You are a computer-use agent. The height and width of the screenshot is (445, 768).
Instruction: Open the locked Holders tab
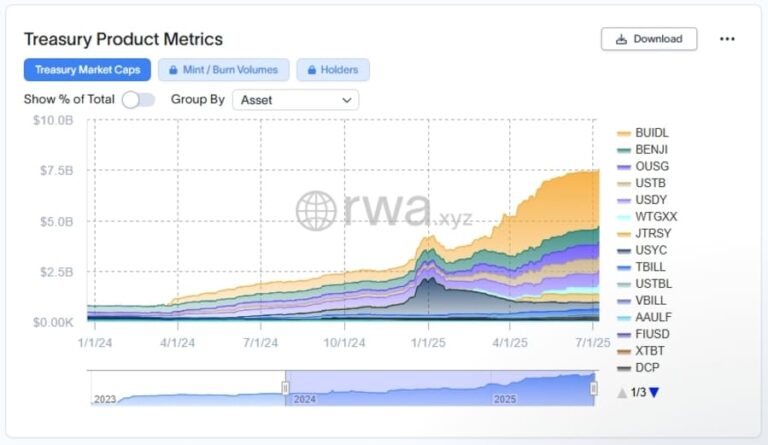[x=333, y=70]
